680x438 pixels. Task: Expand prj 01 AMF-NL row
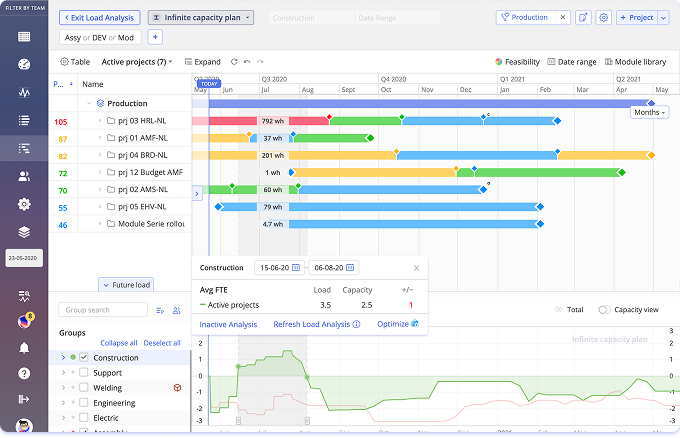(x=100, y=138)
